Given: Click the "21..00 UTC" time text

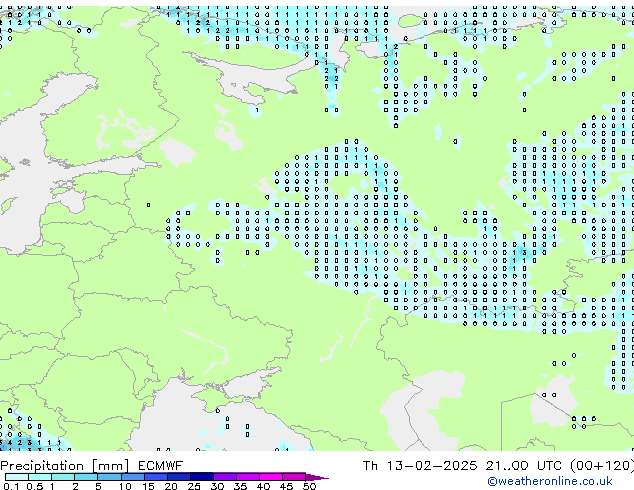Looking at the screenshot, I should click(524, 466).
